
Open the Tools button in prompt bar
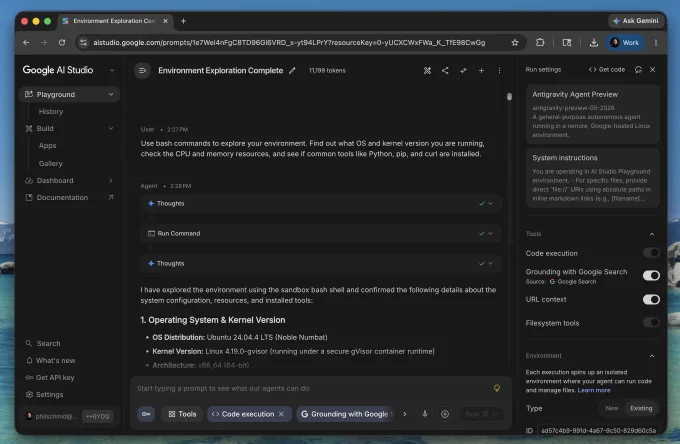[182, 414]
